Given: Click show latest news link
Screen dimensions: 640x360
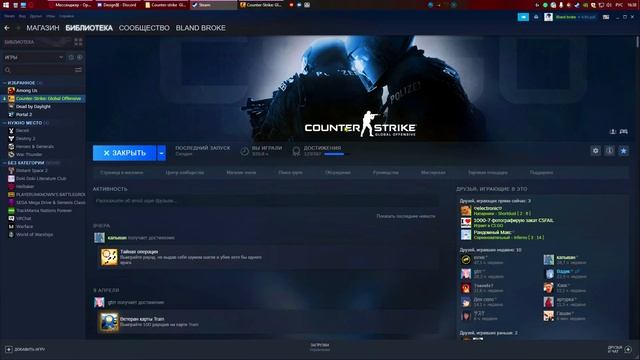Looking at the screenshot, I should pos(406,216).
